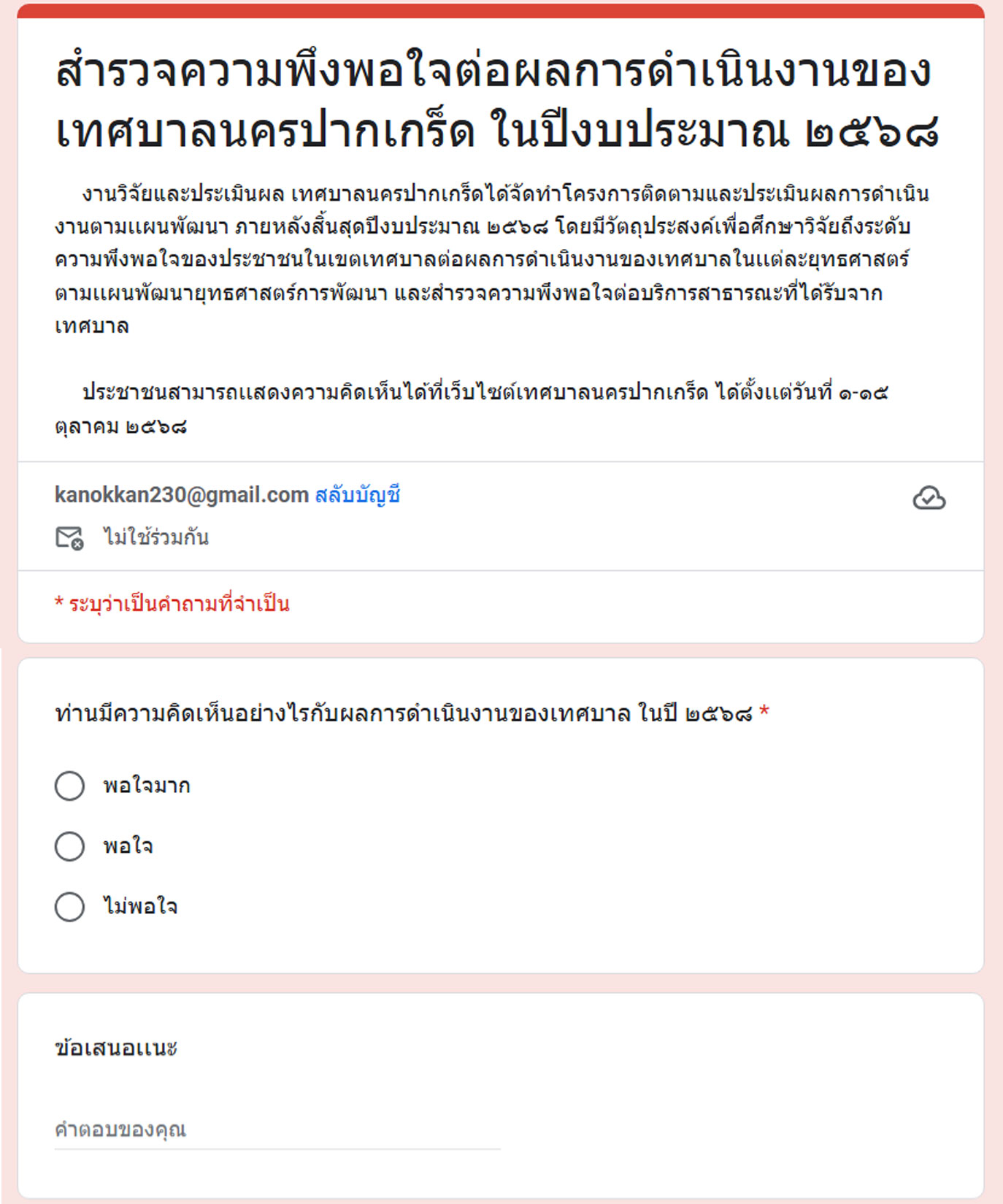1003x1204 pixels.
Task: Click the ไม่พอใจ option label text
Action: point(141,907)
